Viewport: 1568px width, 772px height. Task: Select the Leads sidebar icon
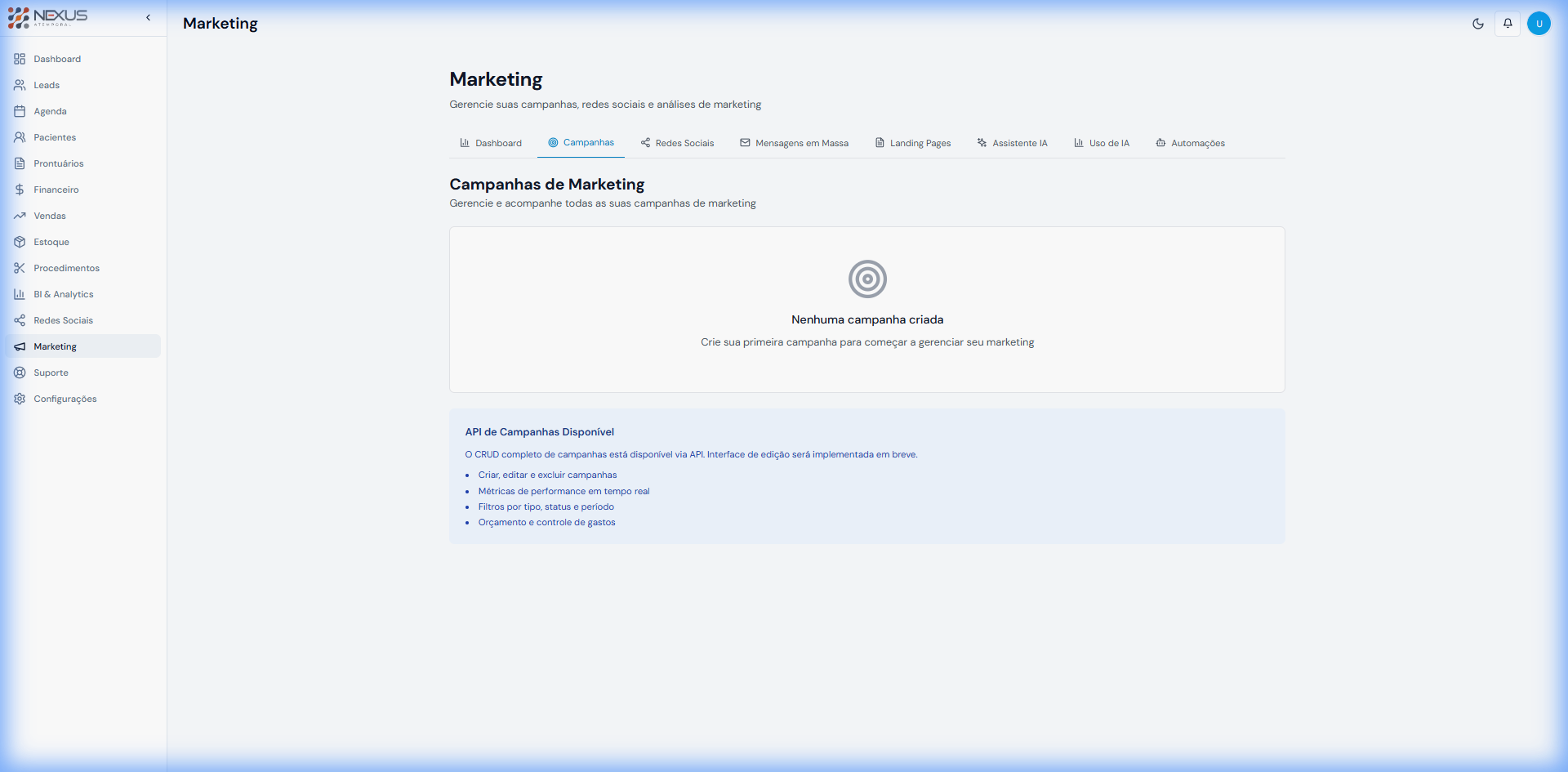click(20, 85)
